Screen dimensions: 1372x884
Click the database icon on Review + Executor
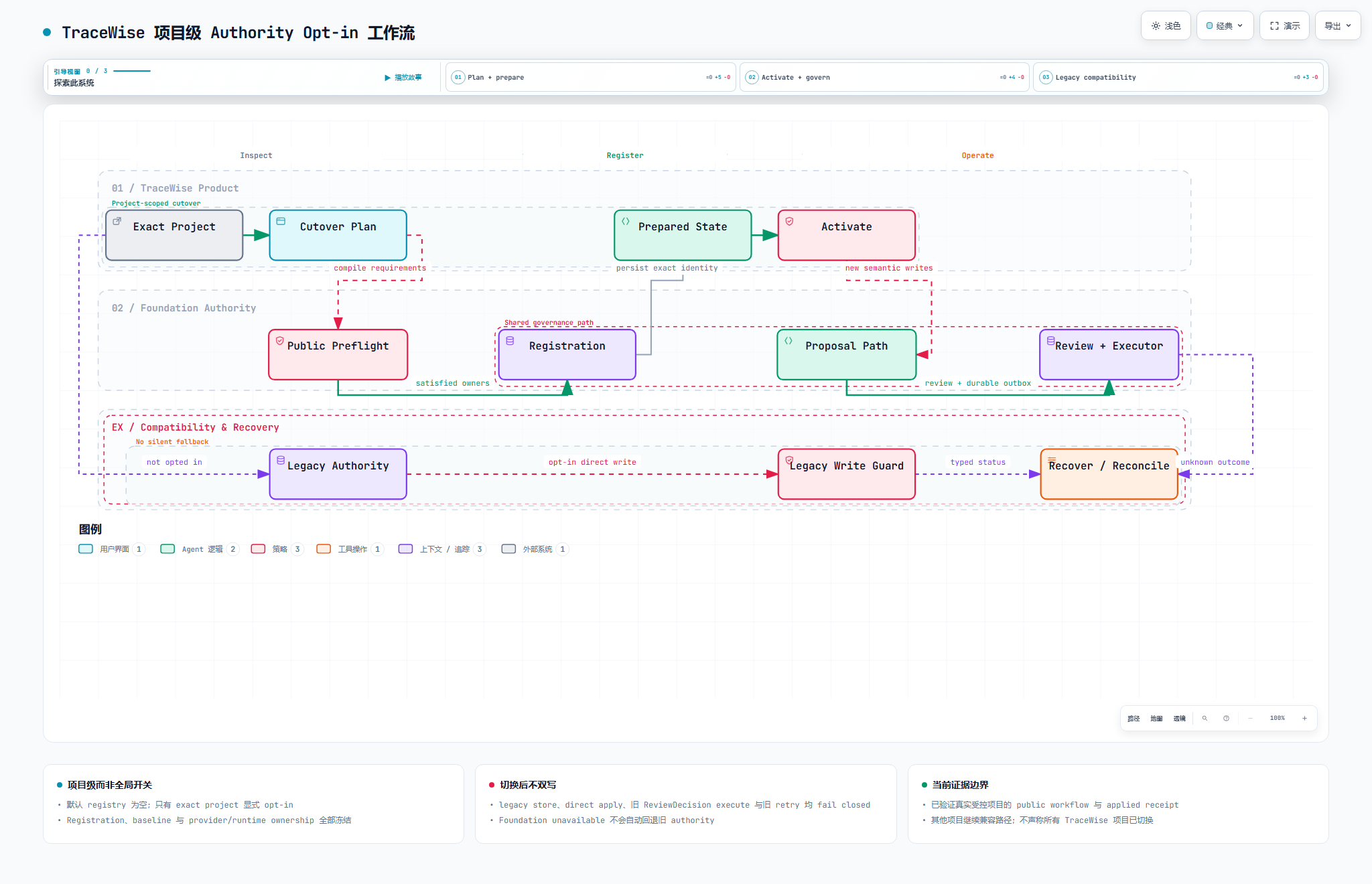pyautogui.click(x=1051, y=340)
